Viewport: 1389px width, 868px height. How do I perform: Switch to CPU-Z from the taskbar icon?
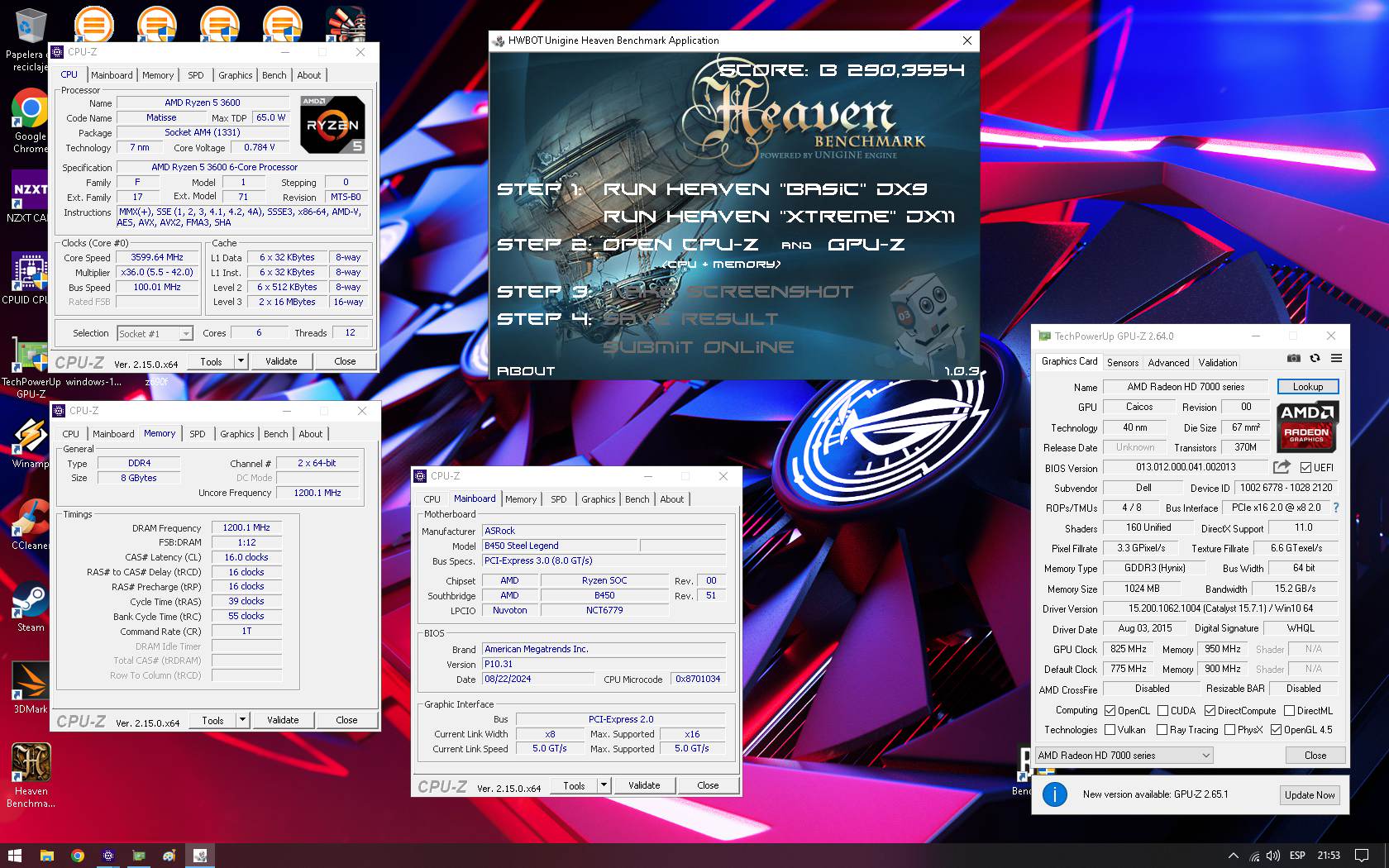tap(107, 856)
